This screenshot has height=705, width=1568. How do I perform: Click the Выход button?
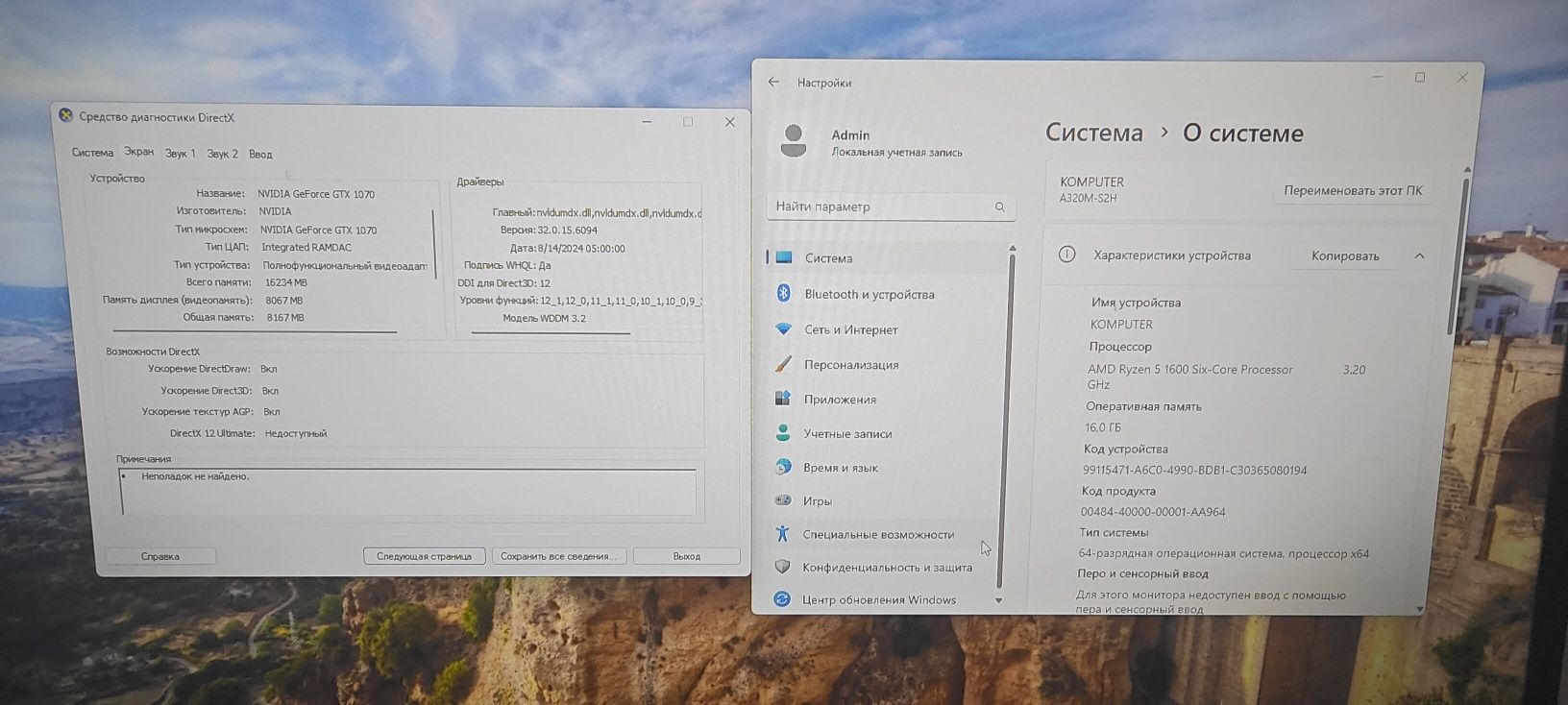[687, 556]
